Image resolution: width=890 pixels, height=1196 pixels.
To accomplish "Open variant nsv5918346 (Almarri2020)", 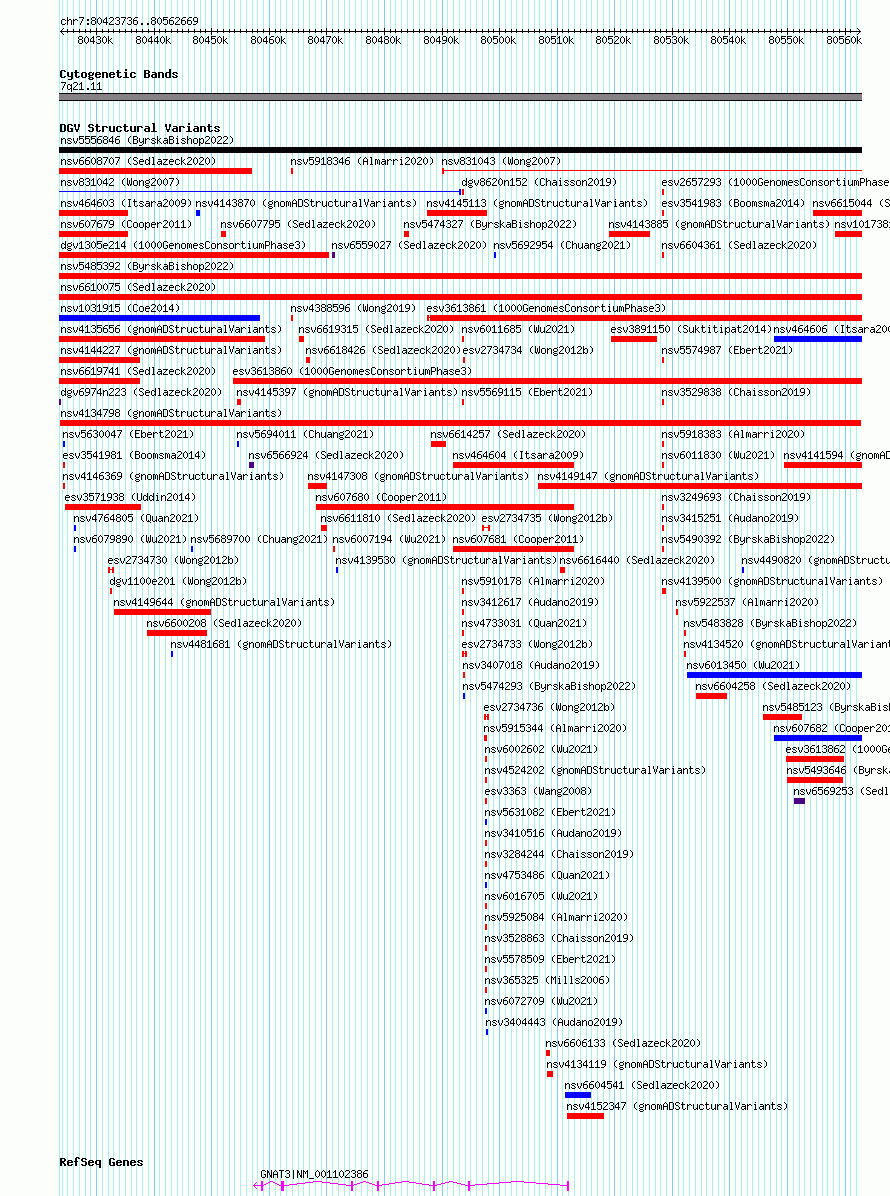I will click(x=362, y=162).
